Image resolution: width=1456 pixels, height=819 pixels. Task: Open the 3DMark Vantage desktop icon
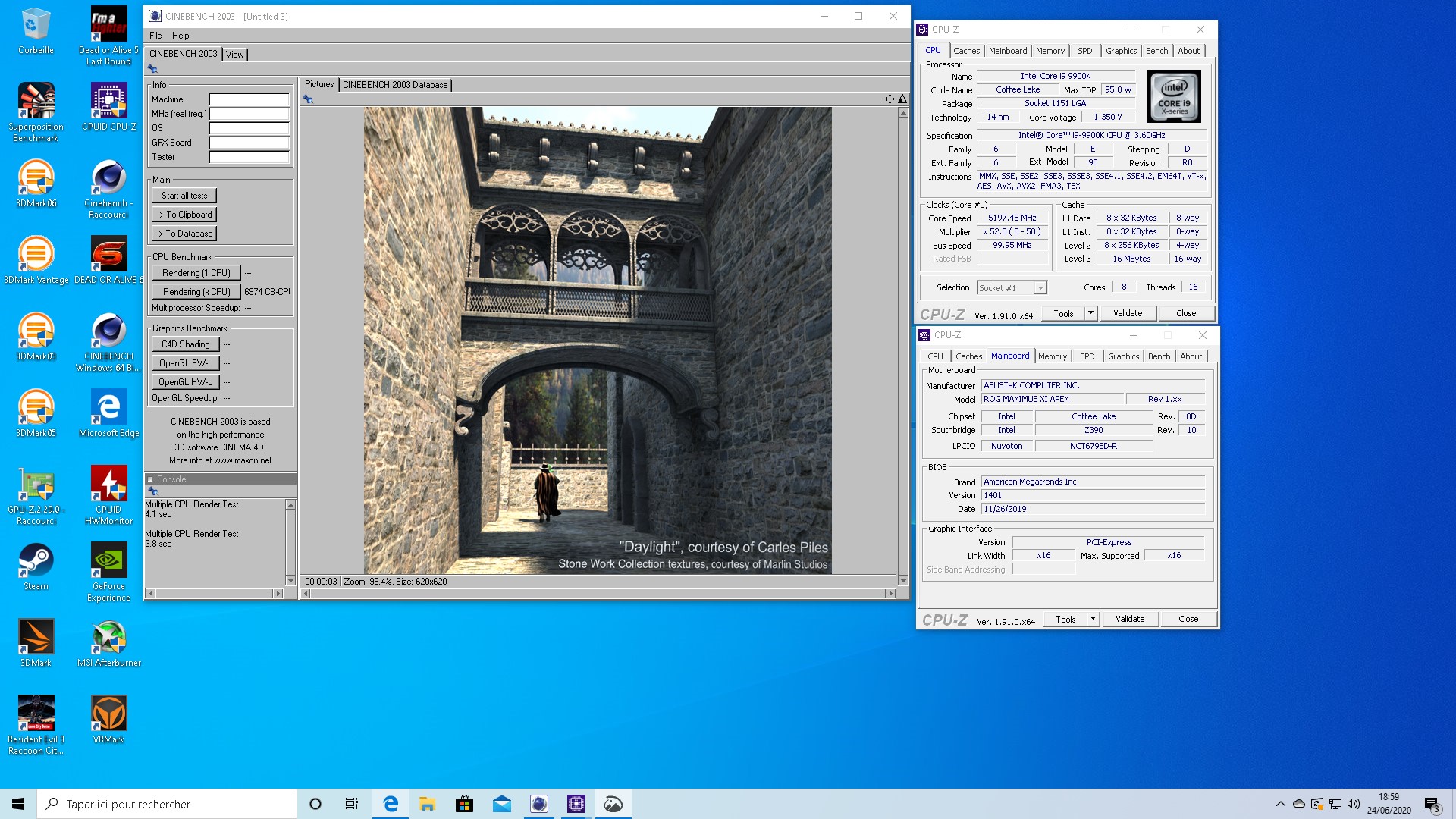36,260
